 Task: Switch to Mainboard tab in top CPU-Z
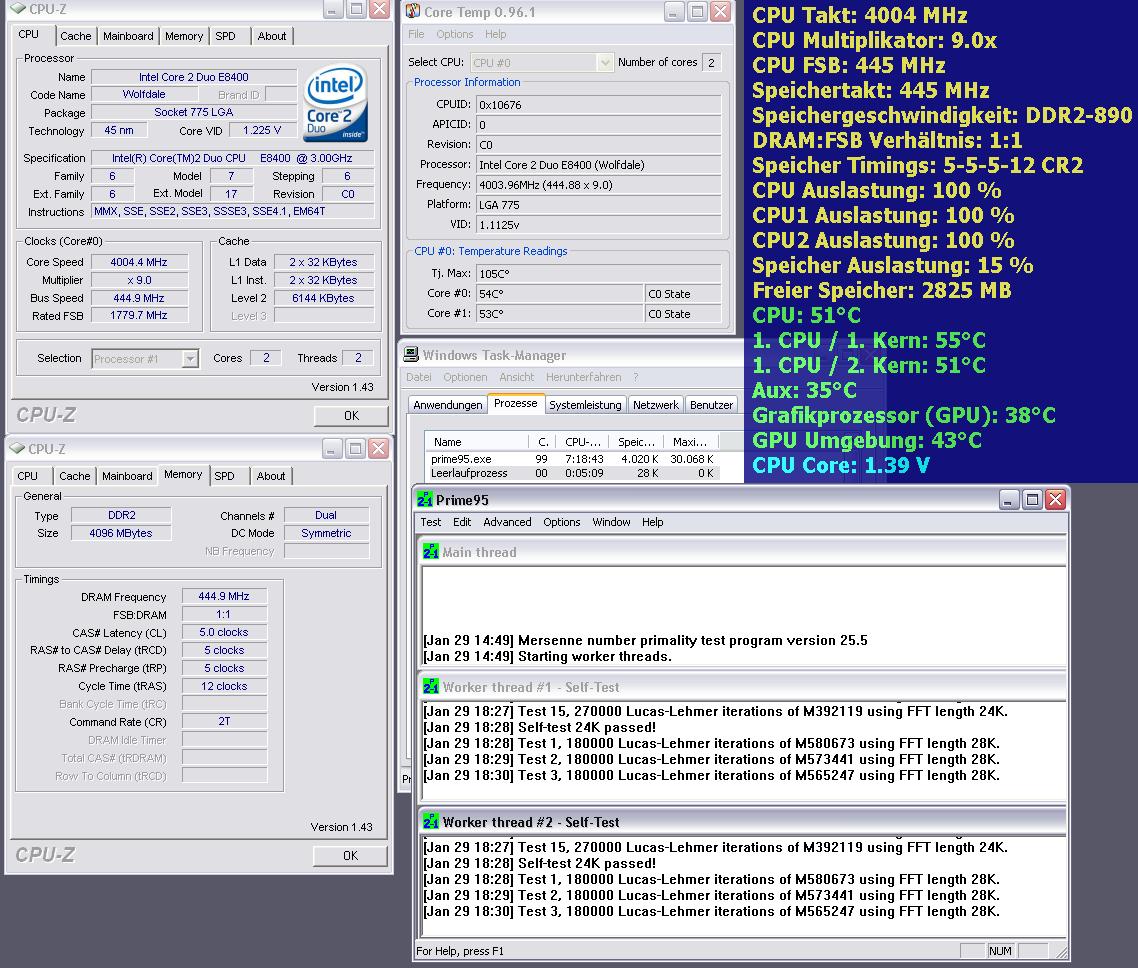128,36
